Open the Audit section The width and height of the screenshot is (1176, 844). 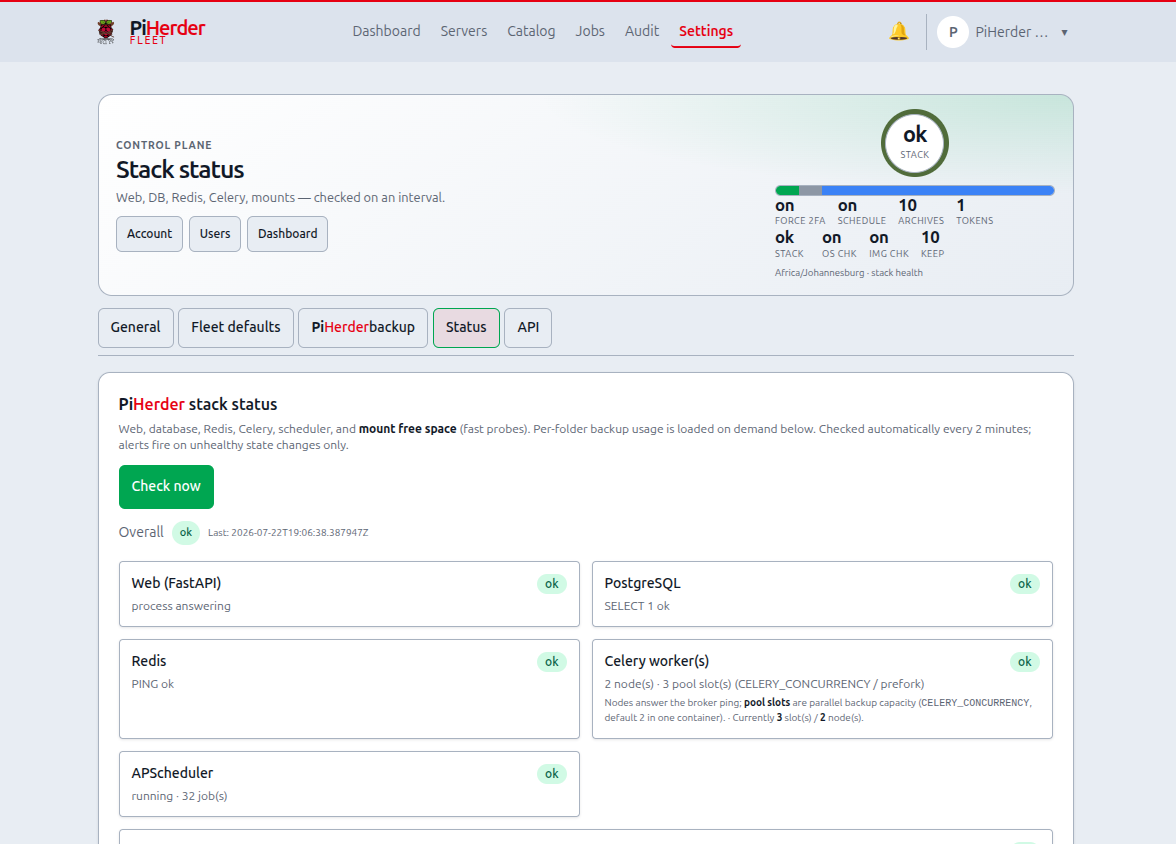tap(642, 31)
